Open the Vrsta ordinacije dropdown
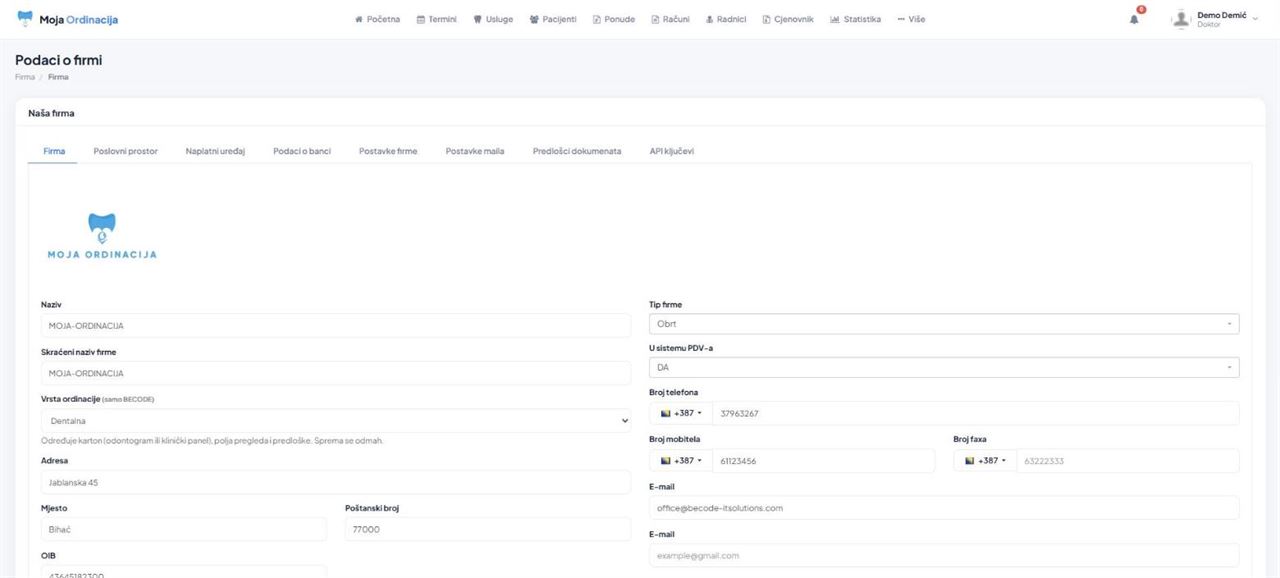The image size is (1280, 578). (x=336, y=421)
